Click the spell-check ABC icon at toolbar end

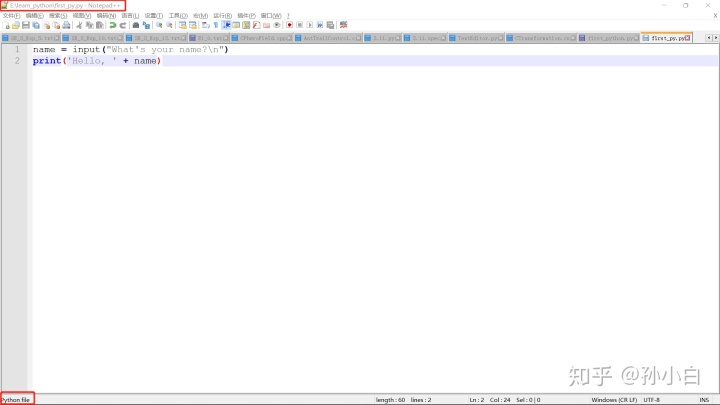click(343, 25)
